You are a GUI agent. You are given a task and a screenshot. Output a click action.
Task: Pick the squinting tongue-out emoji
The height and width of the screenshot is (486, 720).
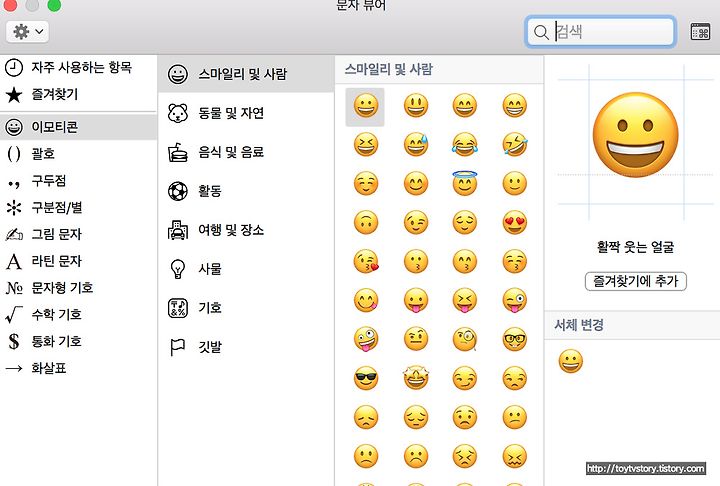[x=465, y=301]
